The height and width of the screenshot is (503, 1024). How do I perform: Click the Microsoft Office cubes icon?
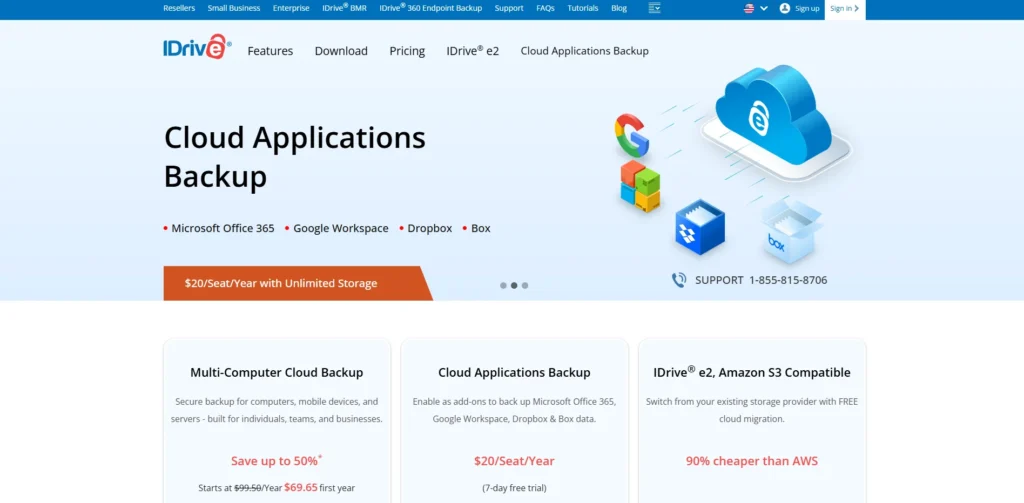coord(640,186)
